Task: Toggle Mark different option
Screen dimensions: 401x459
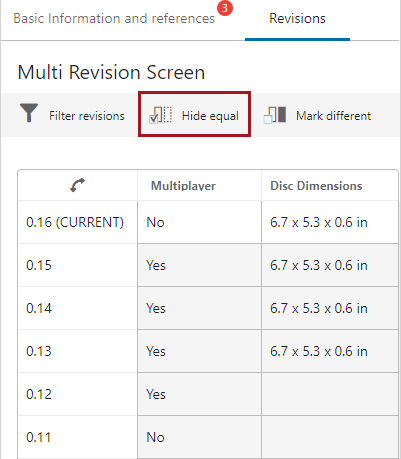Action: coord(317,115)
